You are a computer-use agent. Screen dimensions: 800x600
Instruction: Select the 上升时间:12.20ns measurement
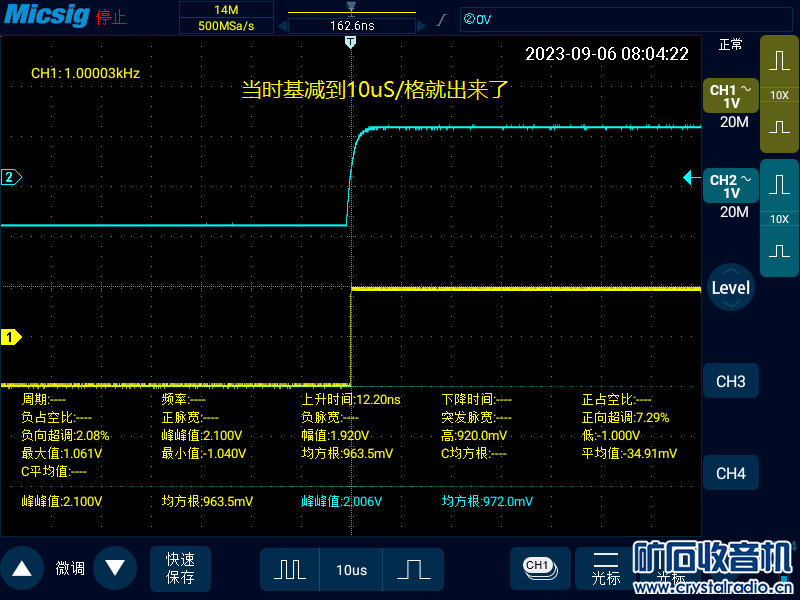351,399
